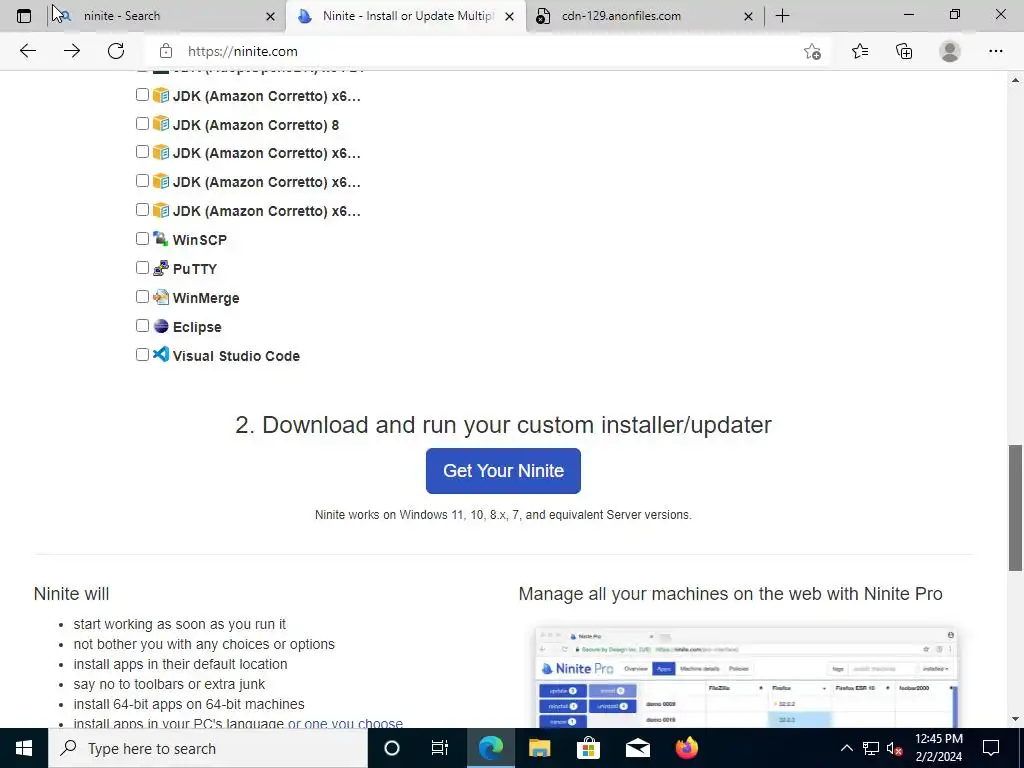Select the WinMerge label text
Image resolution: width=1024 pixels, height=768 pixels.
point(206,298)
